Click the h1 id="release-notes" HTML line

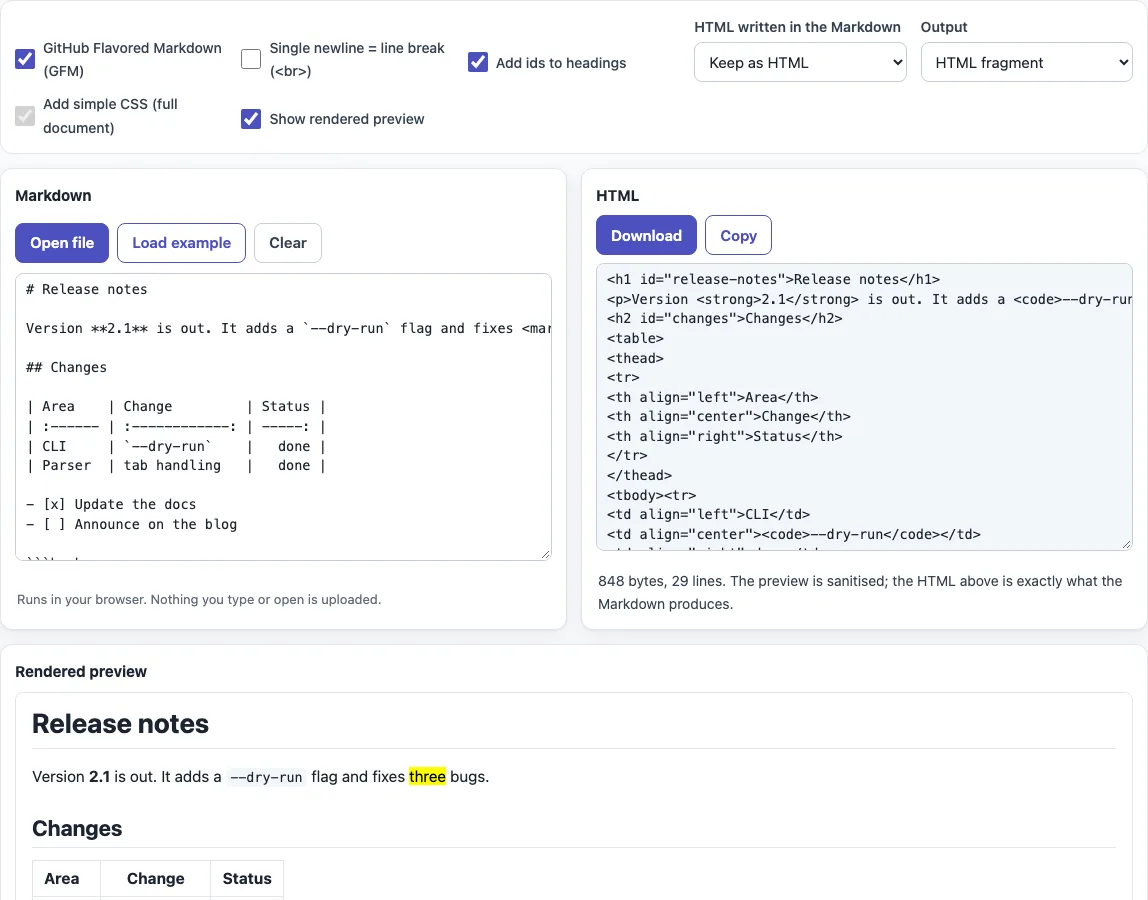click(773, 280)
